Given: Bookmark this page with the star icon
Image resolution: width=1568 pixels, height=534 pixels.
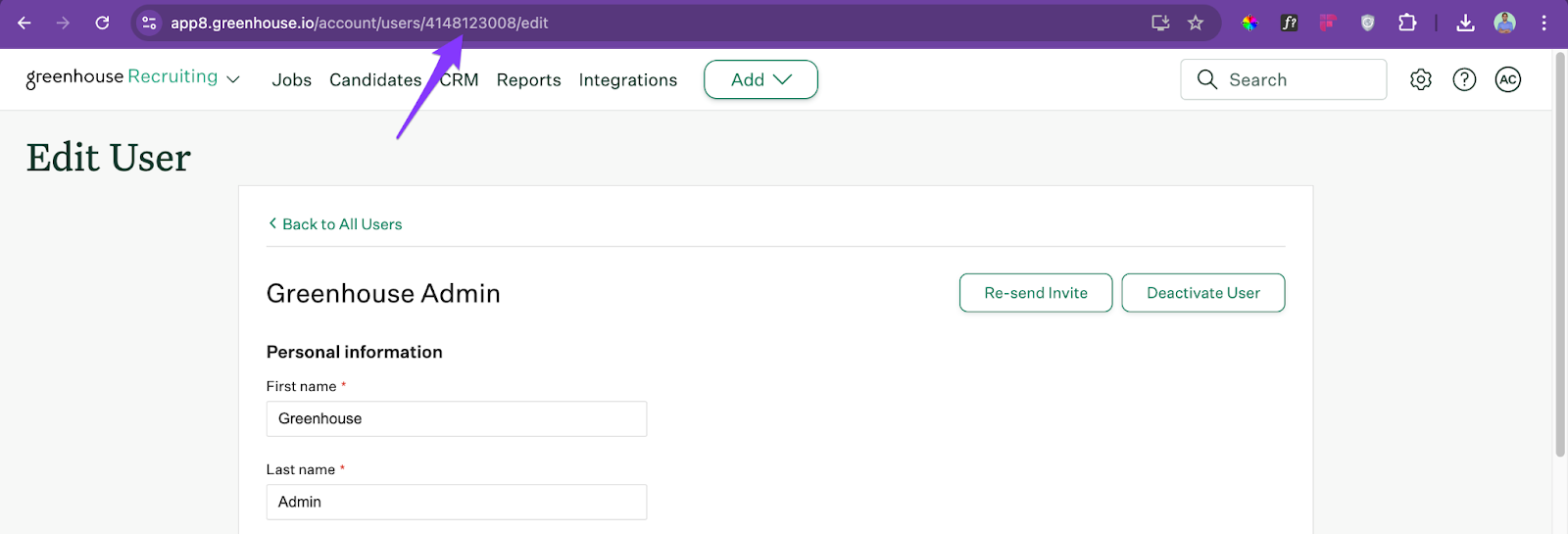Looking at the screenshot, I should pyautogui.click(x=1196, y=23).
